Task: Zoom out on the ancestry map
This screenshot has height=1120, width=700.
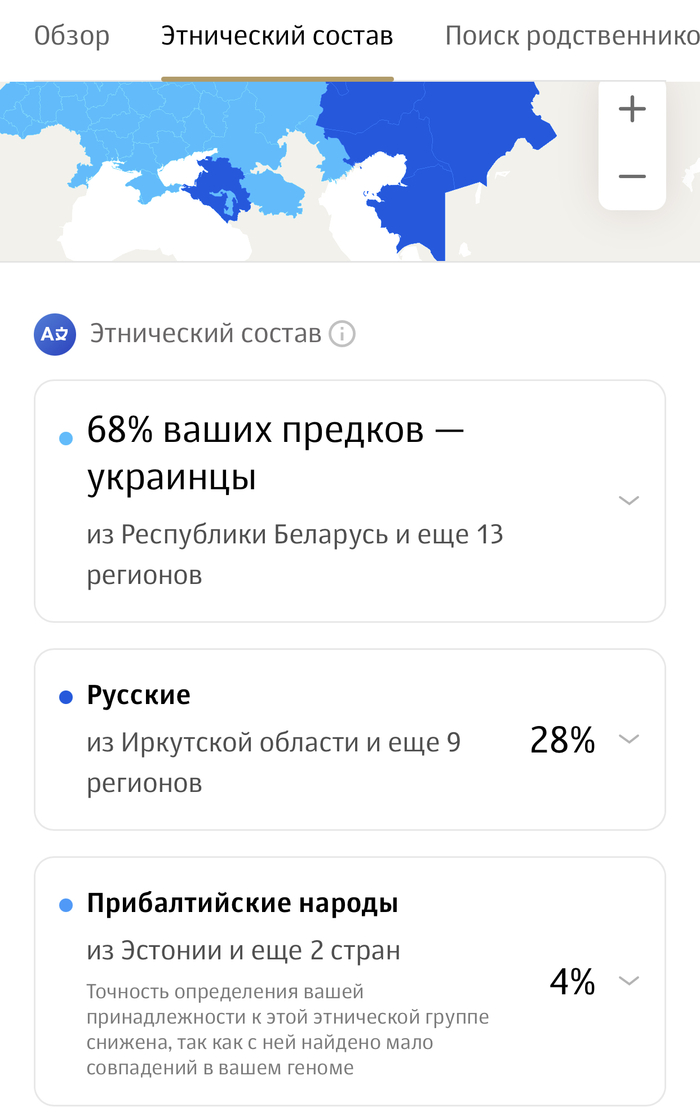Action: click(632, 176)
